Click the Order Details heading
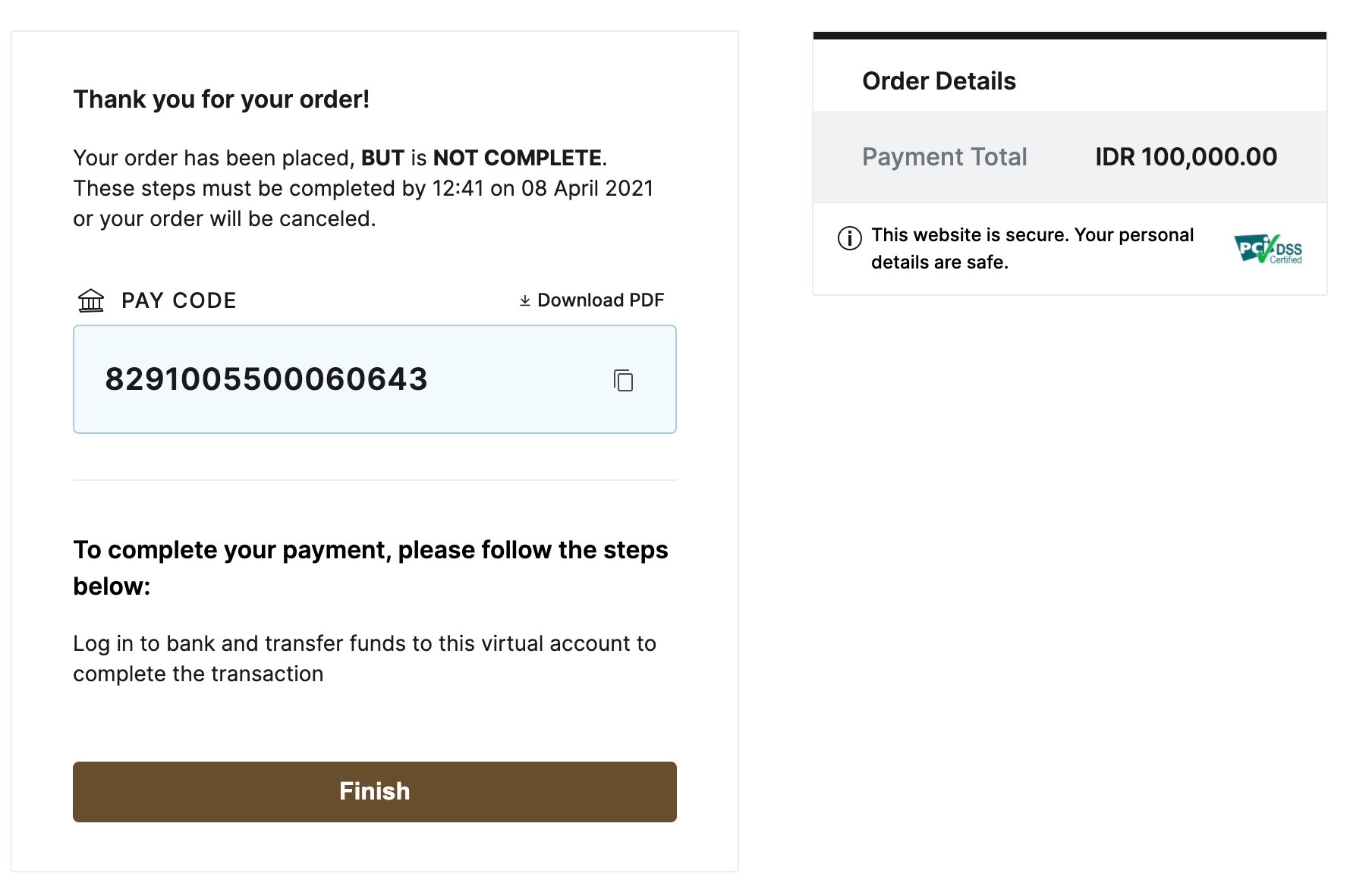1372x883 pixels. point(939,81)
